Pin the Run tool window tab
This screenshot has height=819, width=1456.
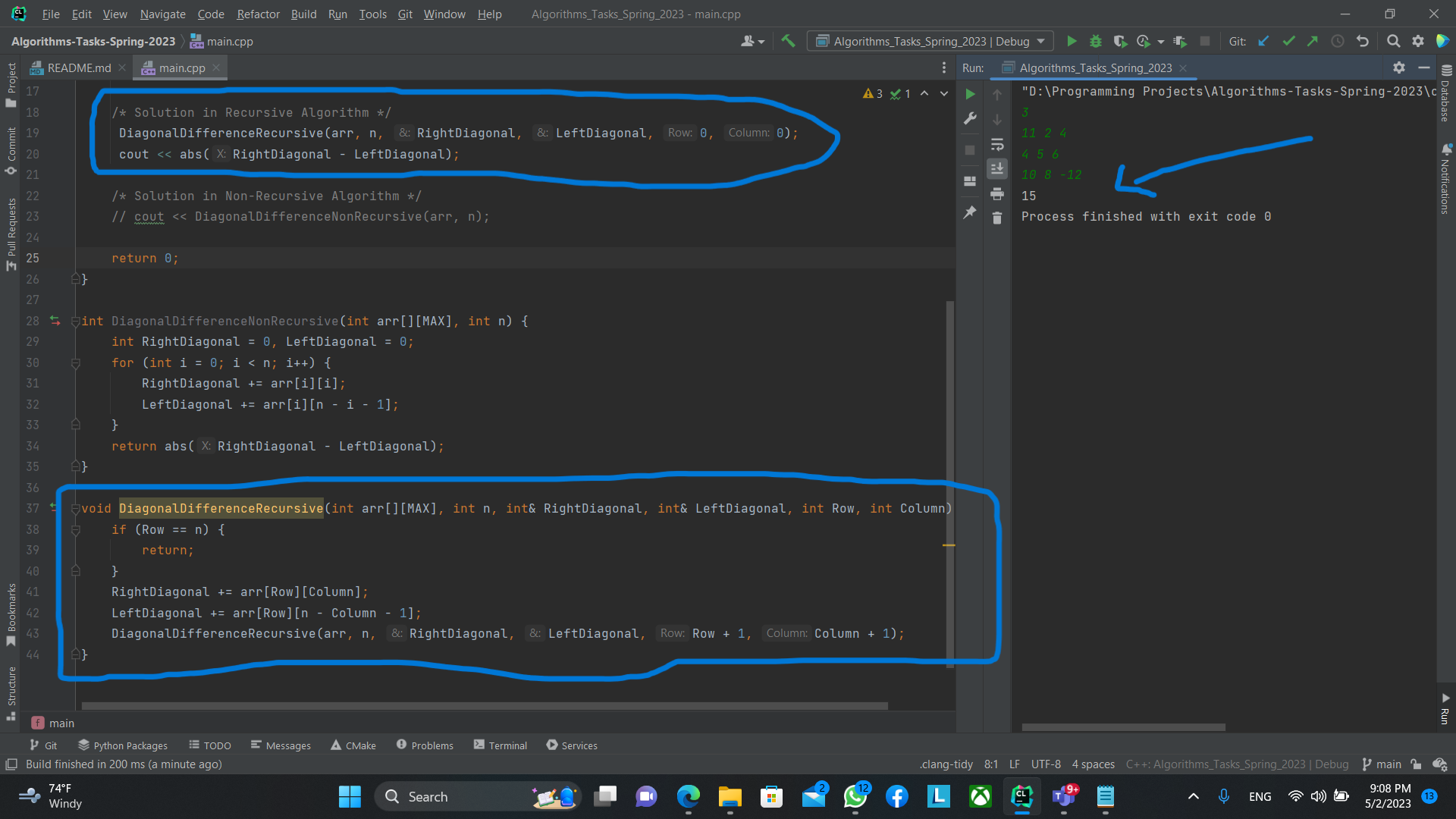coord(969,212)
